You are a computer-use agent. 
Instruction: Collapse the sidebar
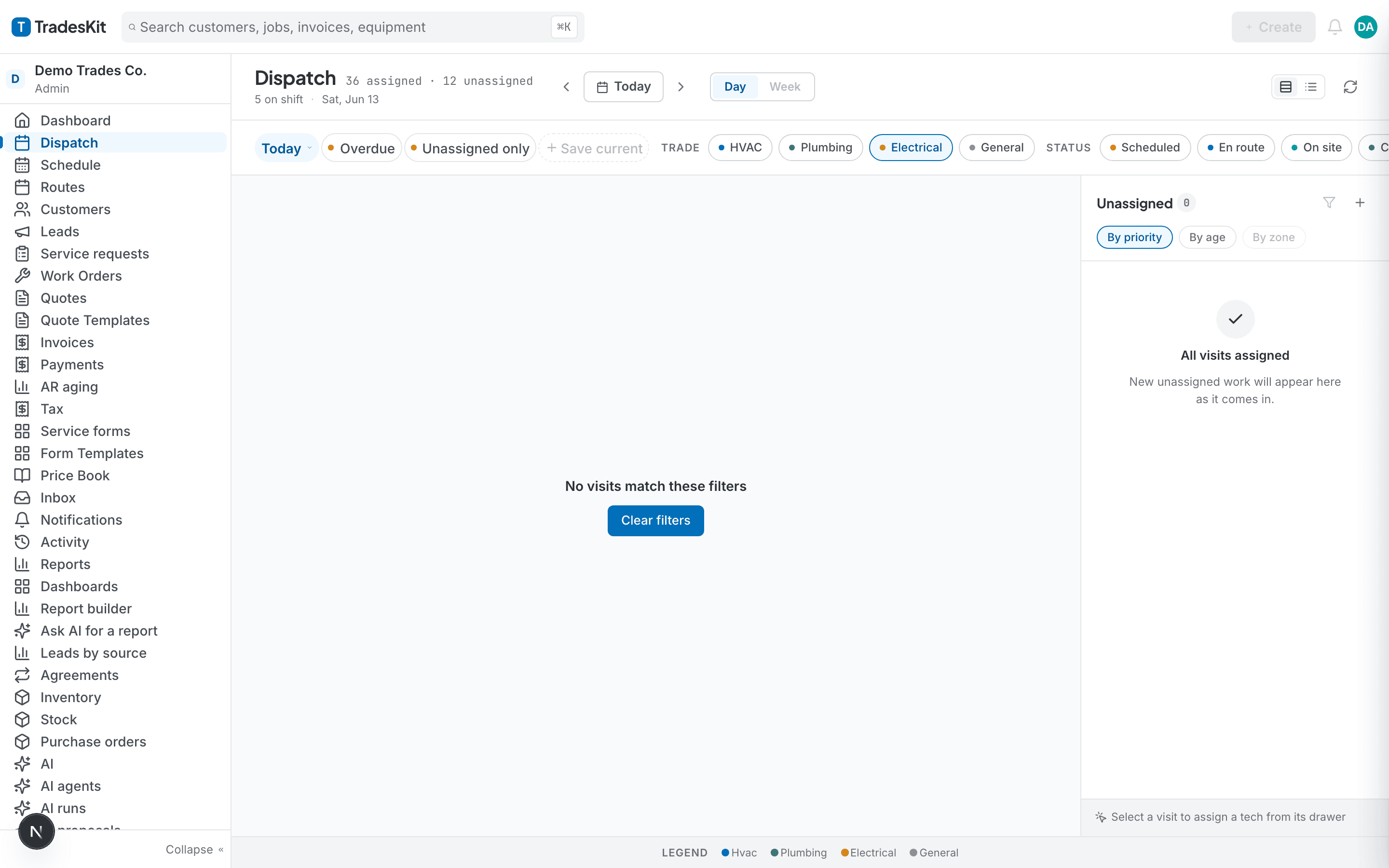(194, 849)
